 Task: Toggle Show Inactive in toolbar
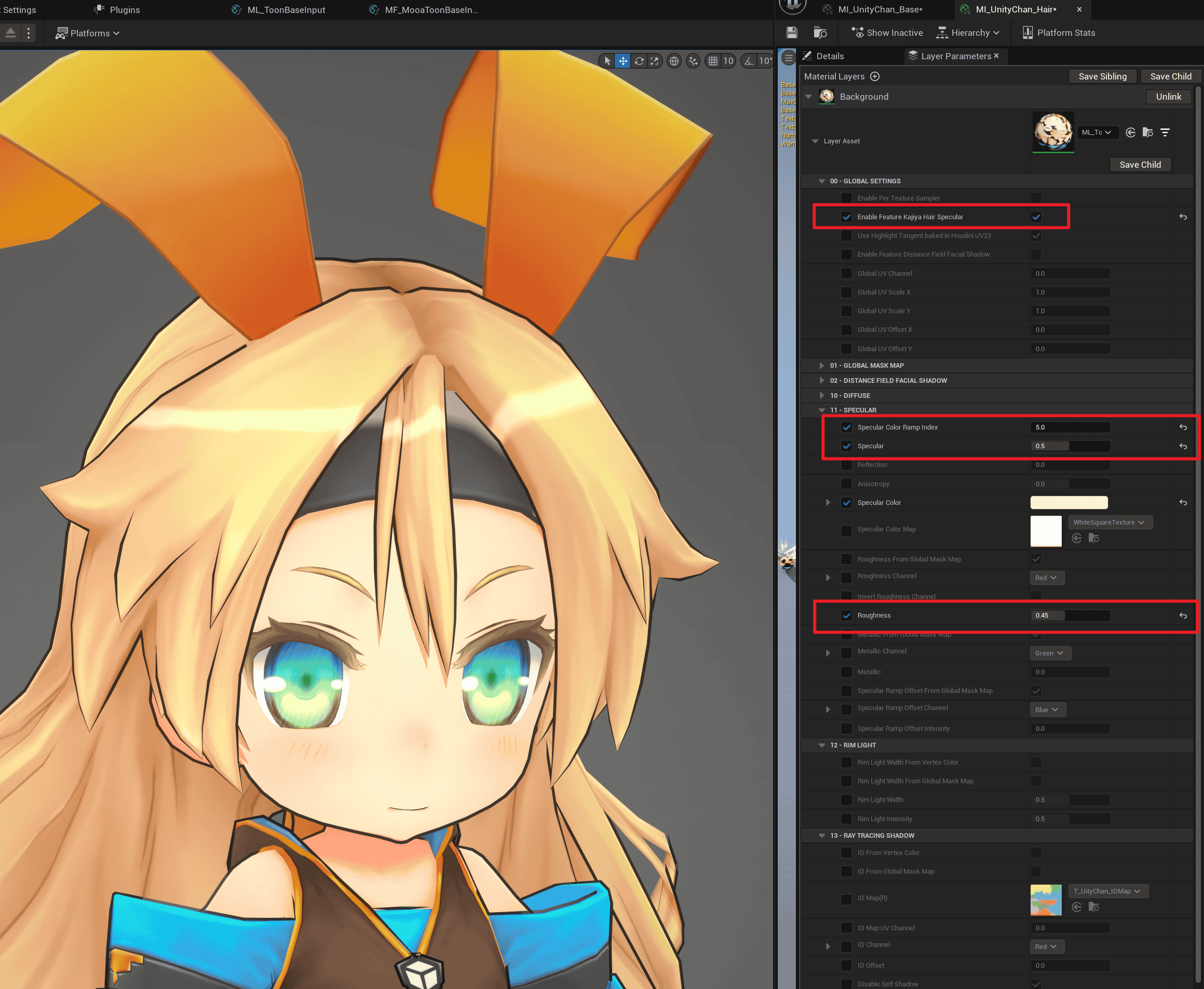[887, 33]
